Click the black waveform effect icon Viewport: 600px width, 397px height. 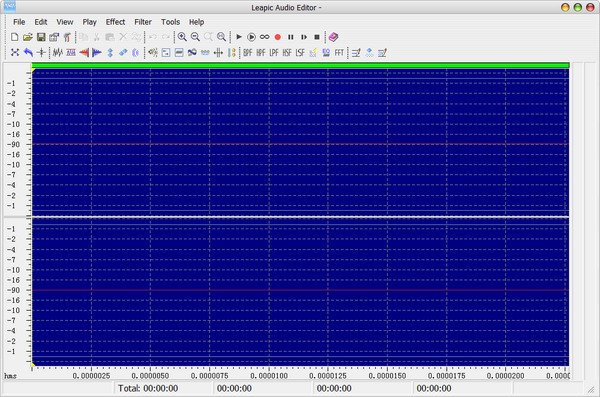[x=58, y=52]
